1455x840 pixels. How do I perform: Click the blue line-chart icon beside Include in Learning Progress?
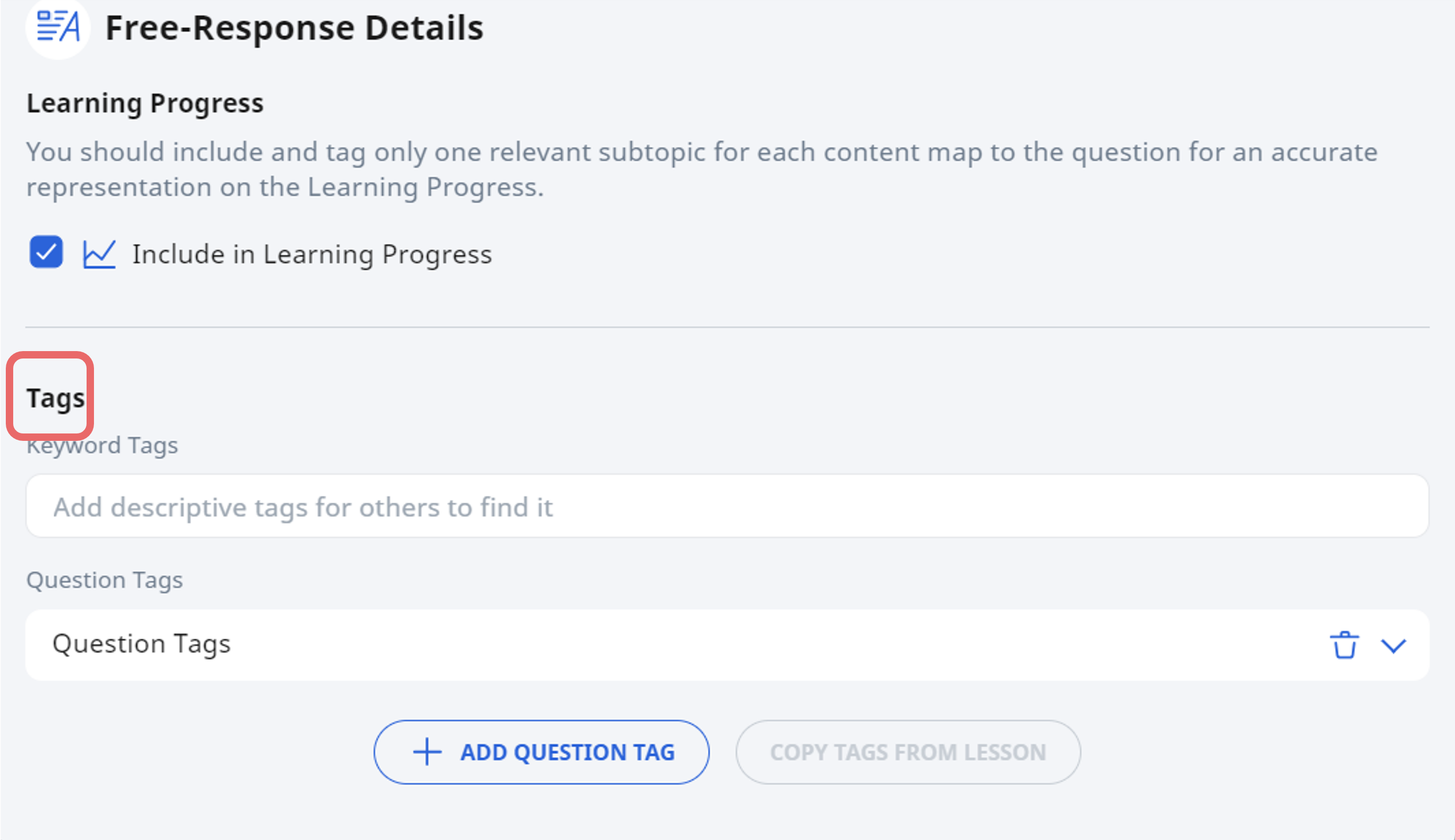point(99,253)
